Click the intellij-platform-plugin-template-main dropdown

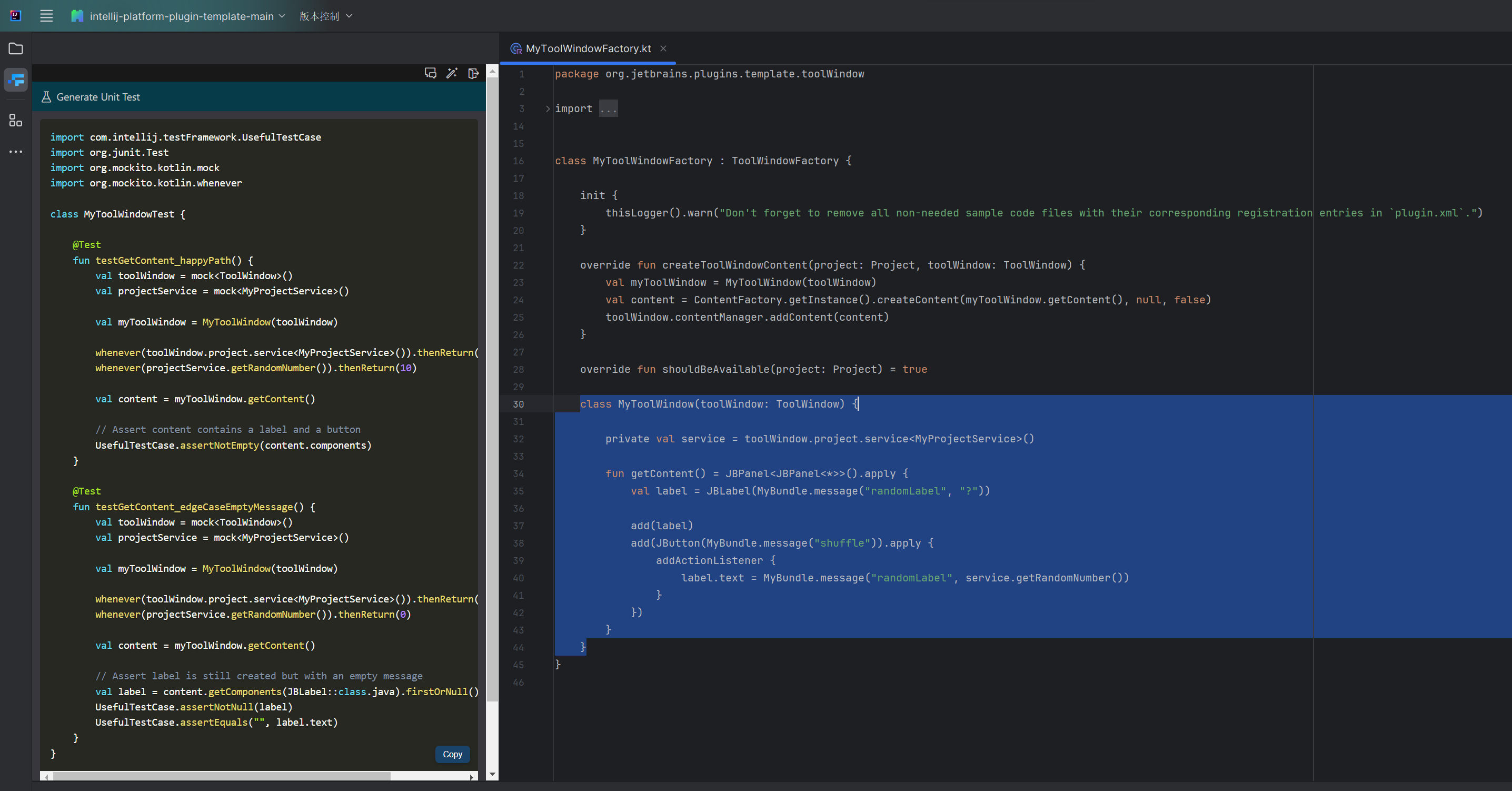[184, 15]
